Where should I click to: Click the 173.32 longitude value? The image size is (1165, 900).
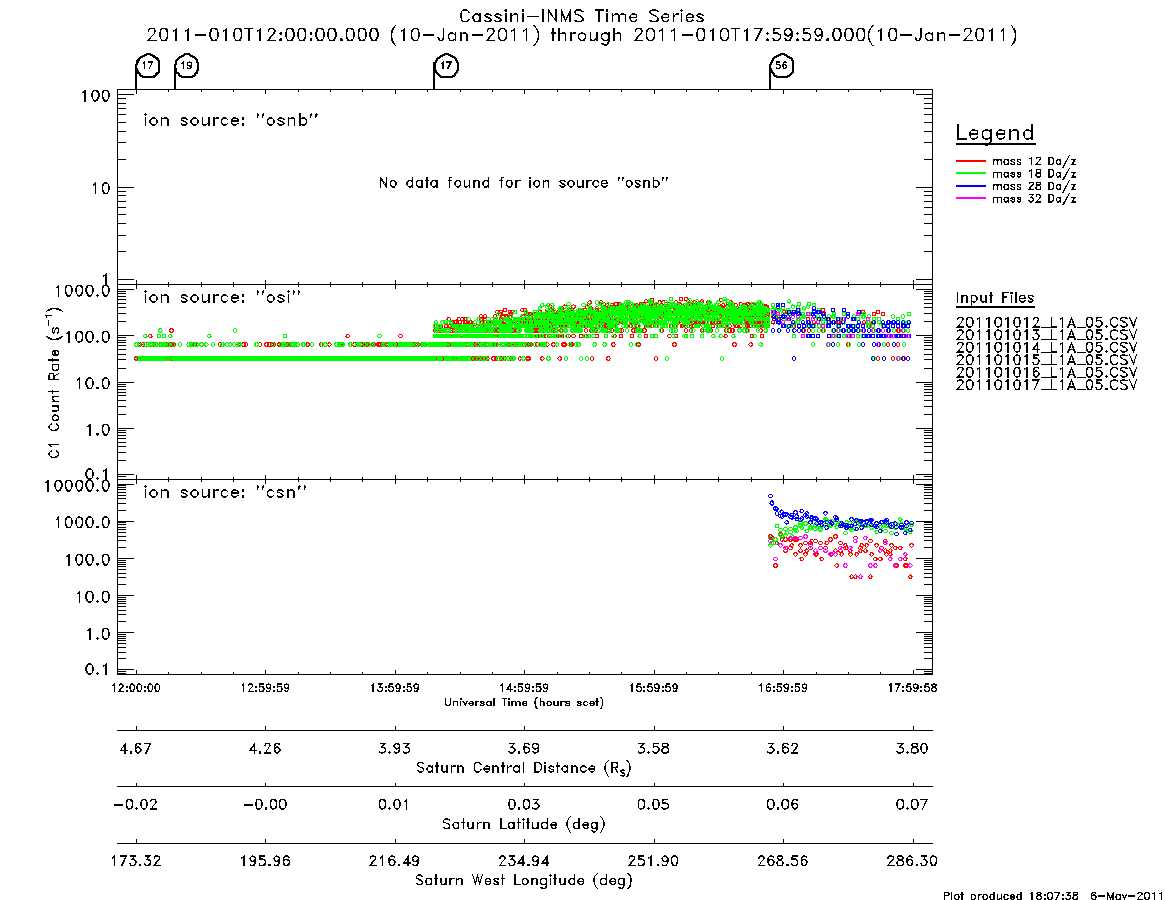click(136, 861)
